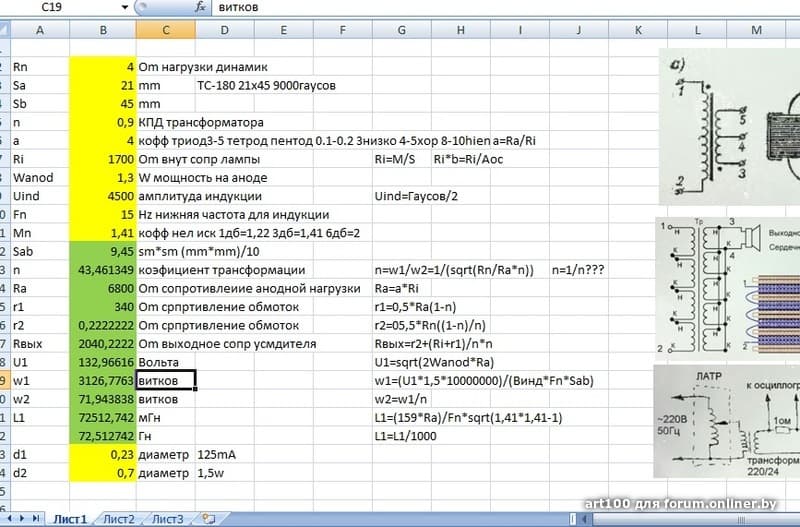The image size is (800, 527).
Task: Select the green cell with value 71,943838
Action: (103, 399)
